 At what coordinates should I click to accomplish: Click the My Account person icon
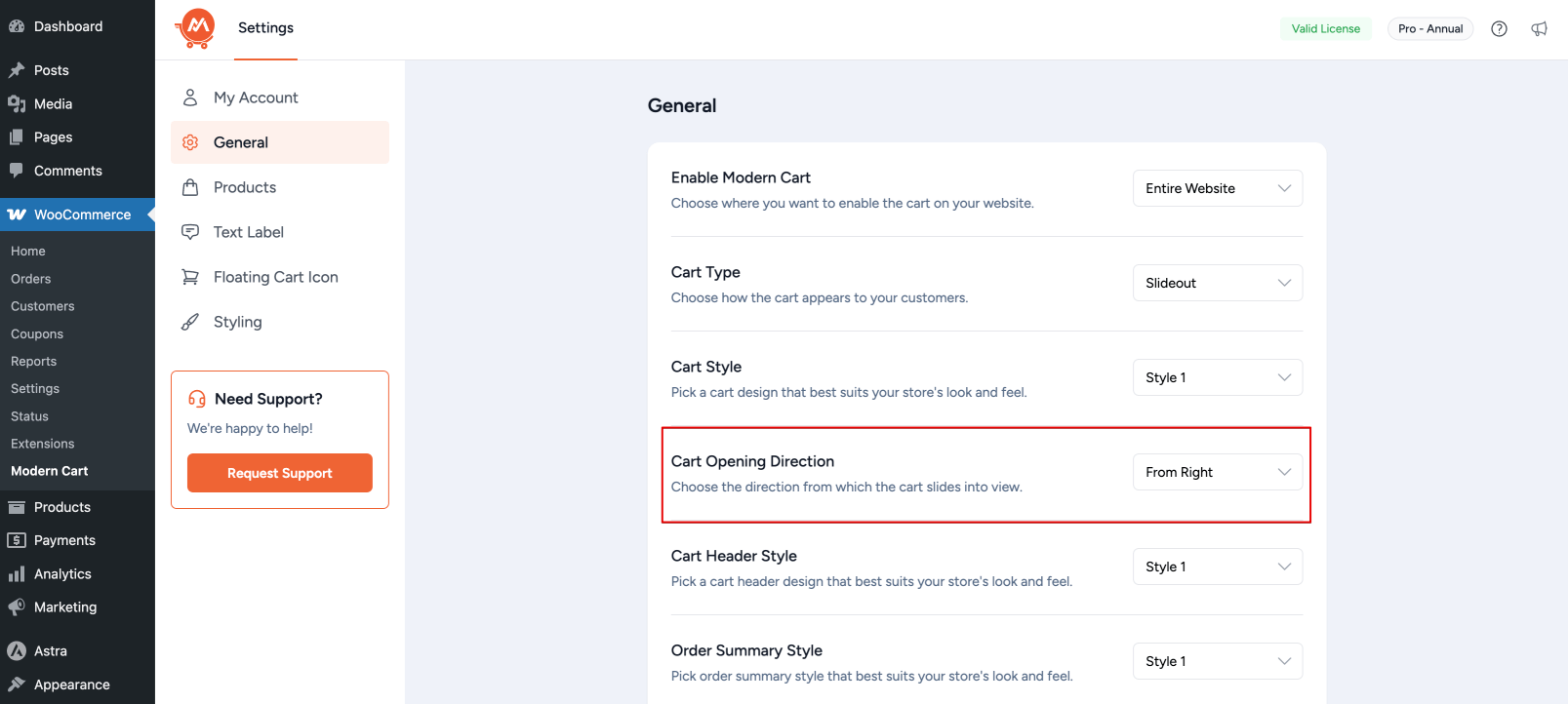pyautogui.click(x=190, y=98)
